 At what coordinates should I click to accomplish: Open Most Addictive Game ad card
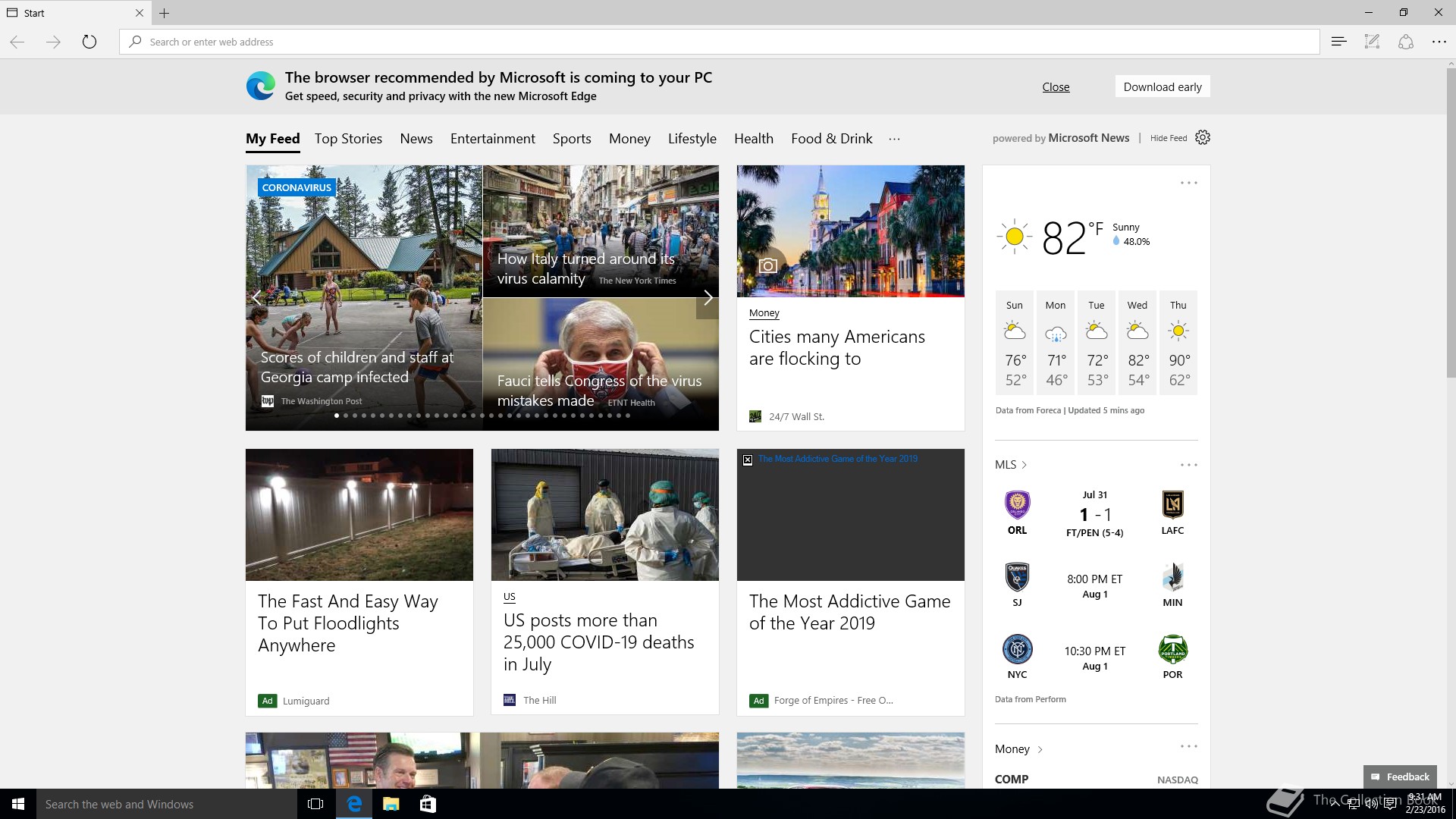click(851, 582)
